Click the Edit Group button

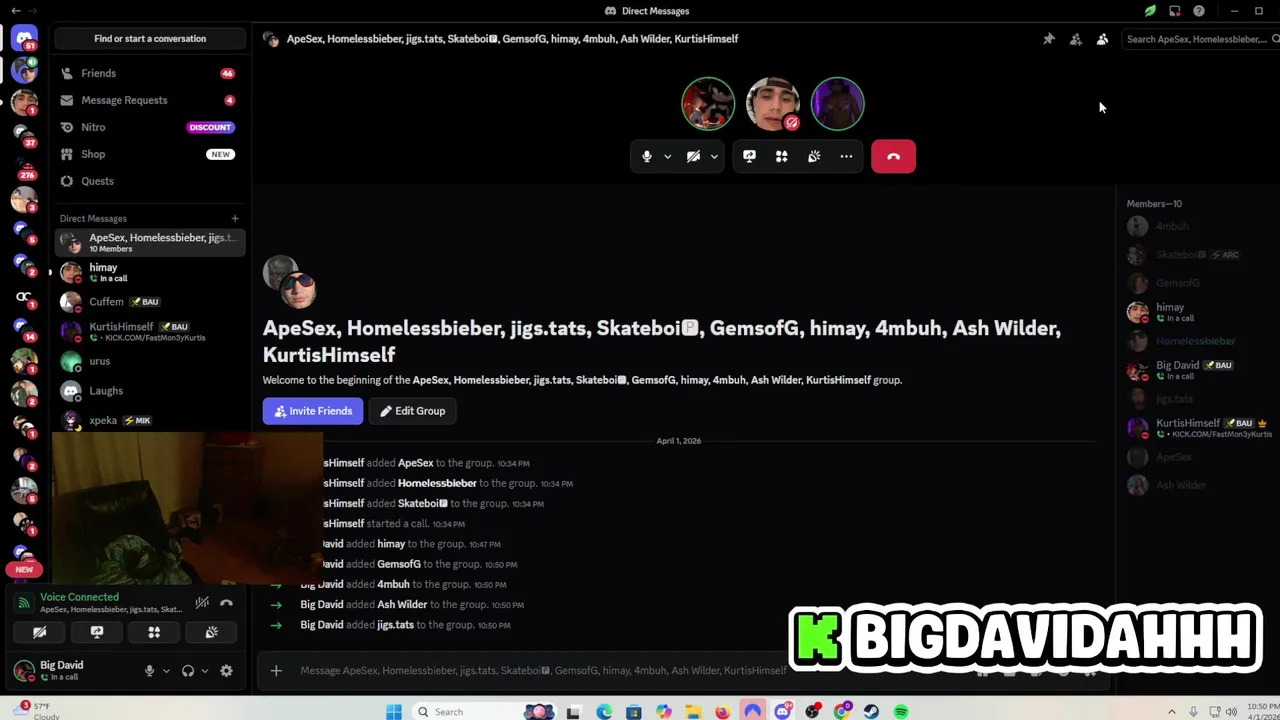413,411
